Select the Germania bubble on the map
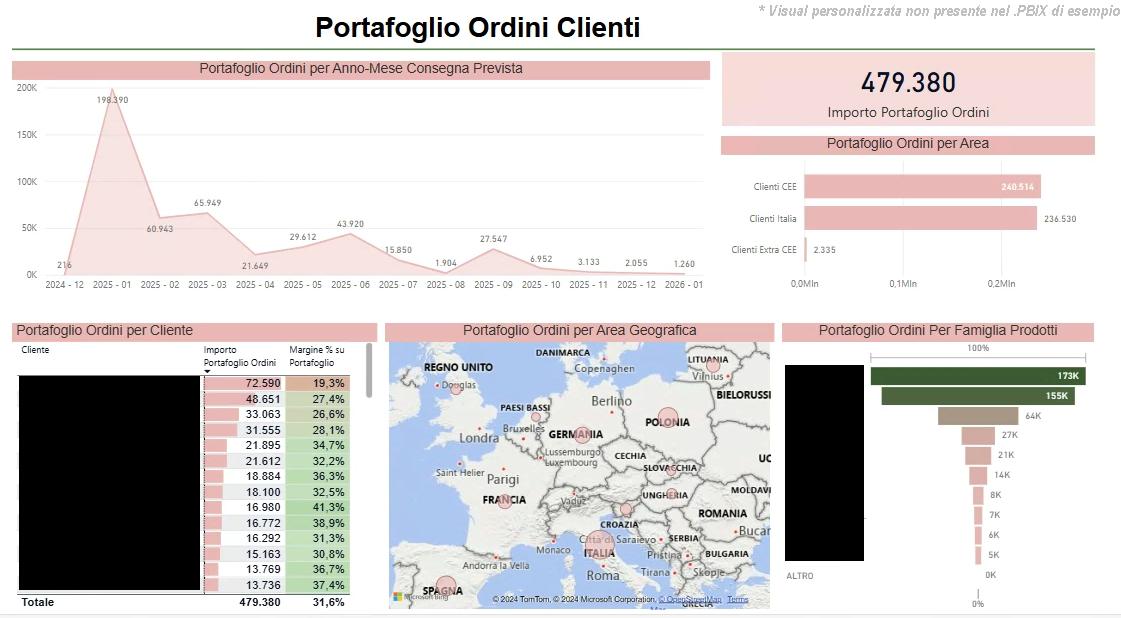 [582, 434]
